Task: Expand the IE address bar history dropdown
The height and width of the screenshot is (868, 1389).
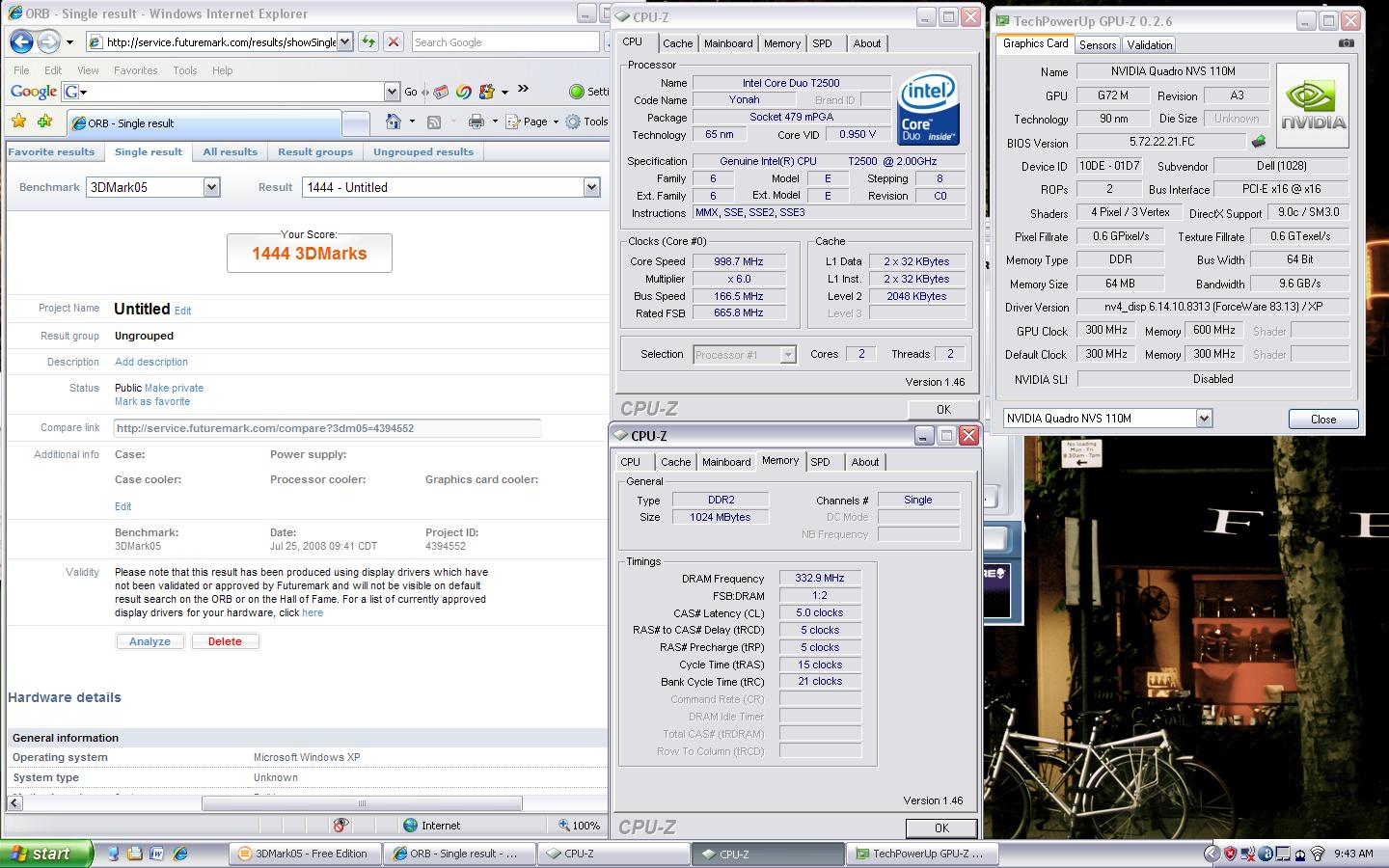Action: [x=344, y=41]
